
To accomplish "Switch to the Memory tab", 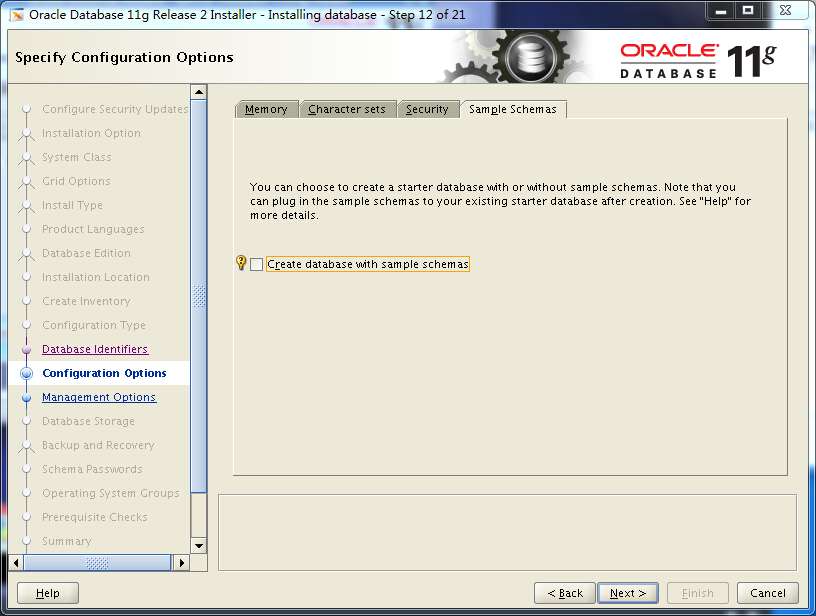I will tap(266, 109).
